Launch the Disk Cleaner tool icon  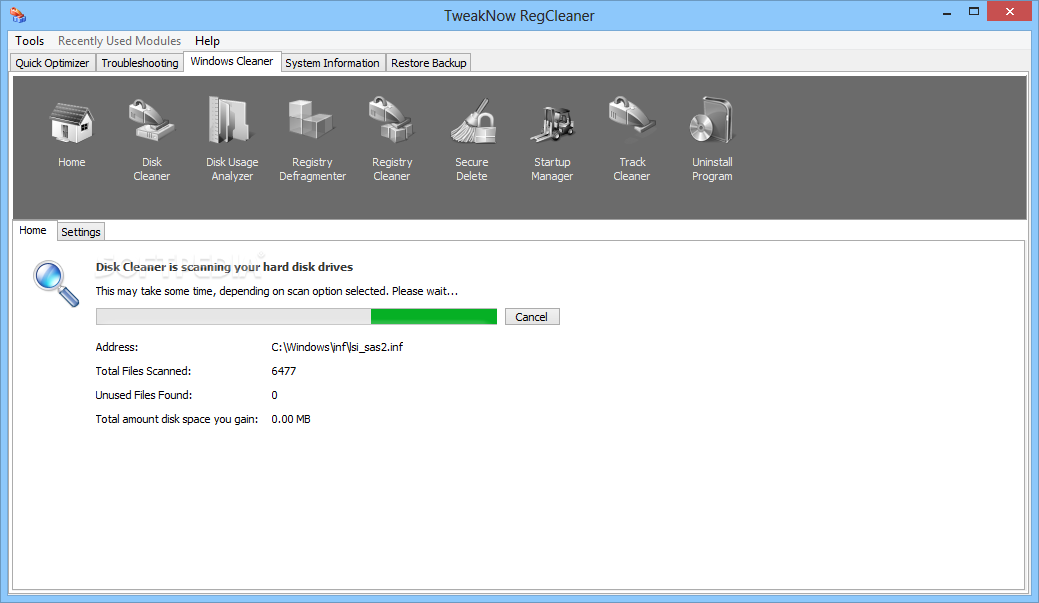point(151,121)
